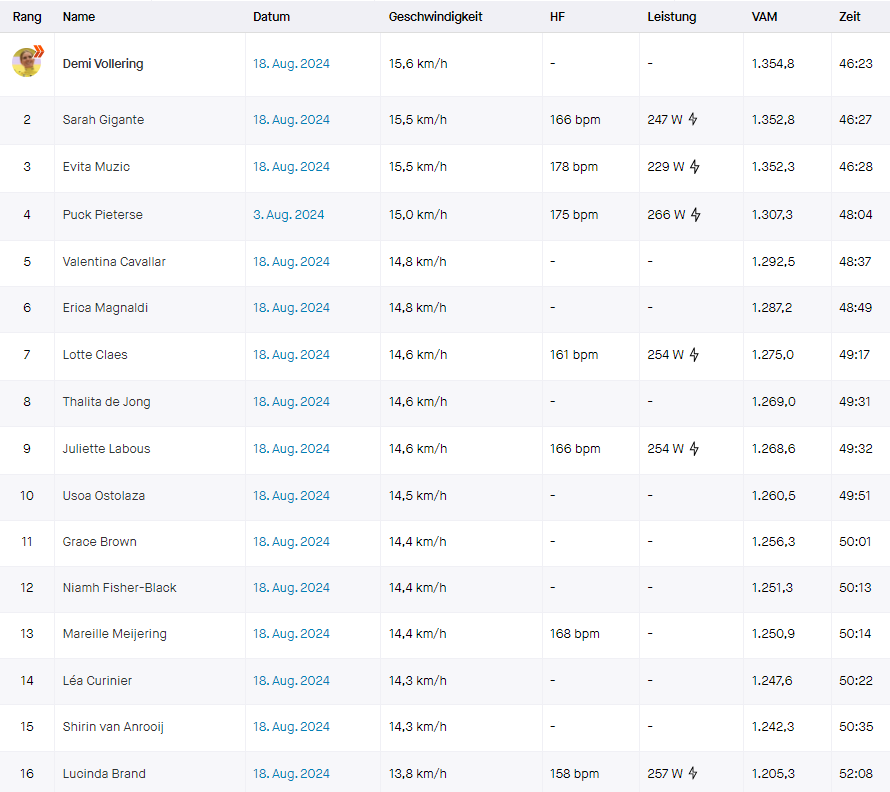The image size is (890, 792).
Task: Click power meter icon in Lotte Claes' row
Action: [694, 355]
